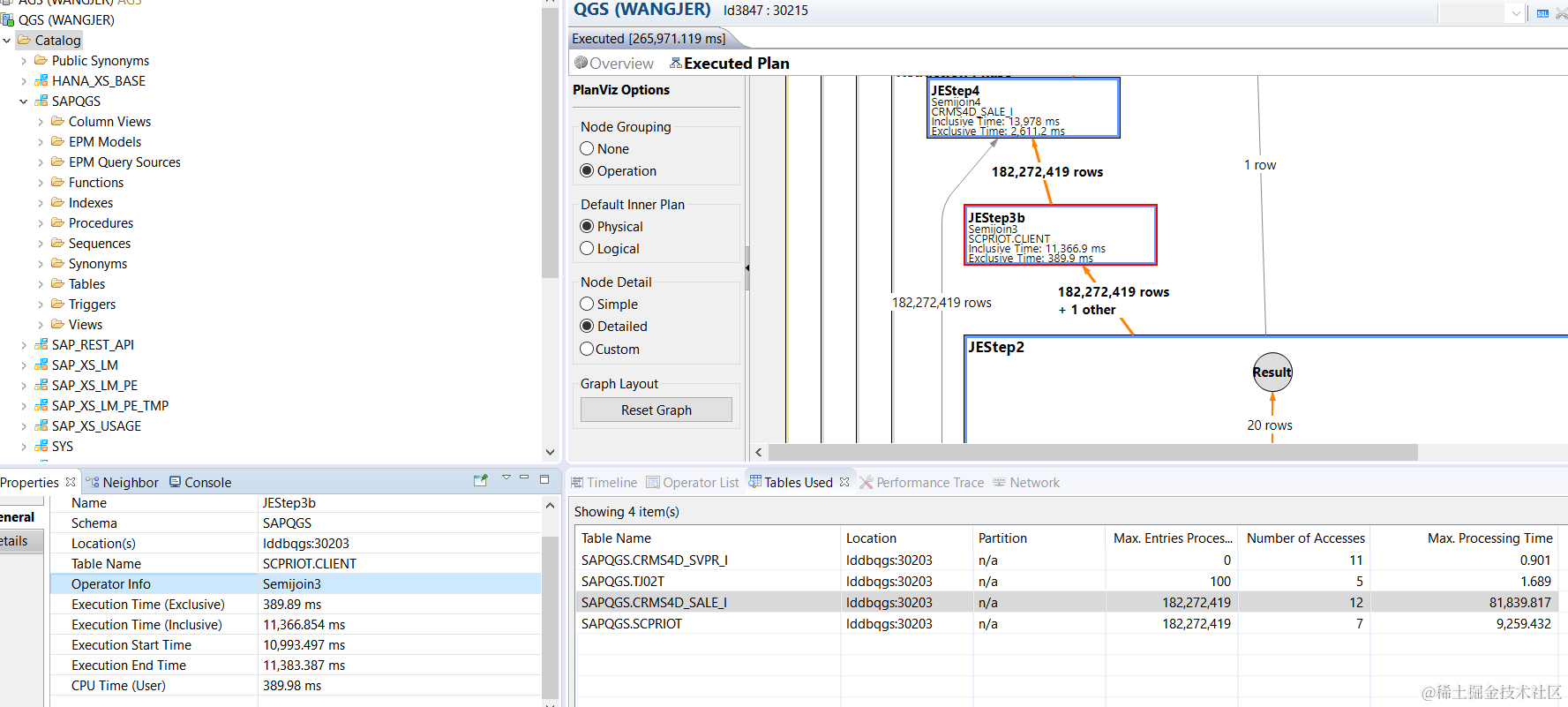Click the Result circle node
Screen dimensions: 1568x707
click(1272, 372)
